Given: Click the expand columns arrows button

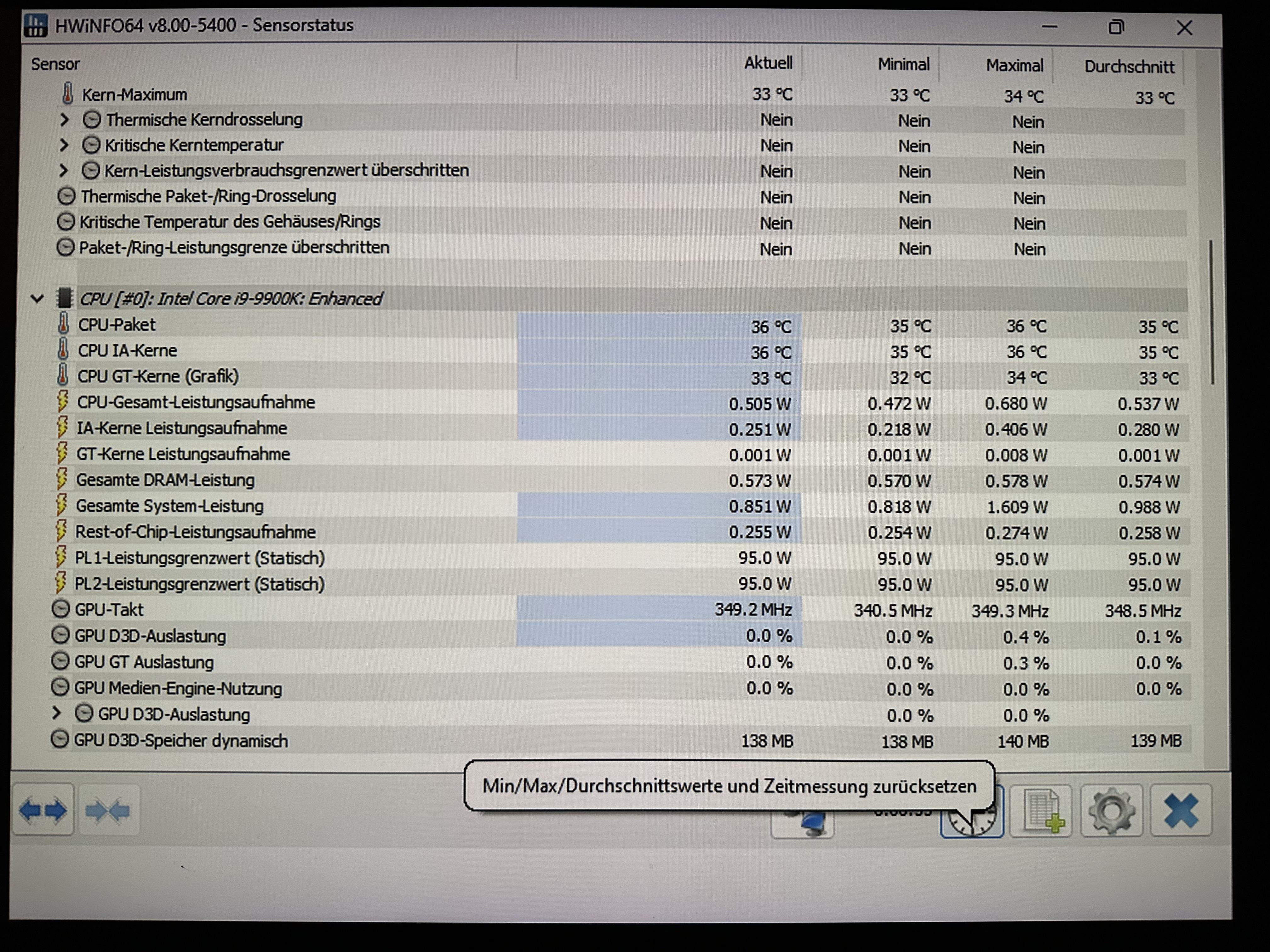Looking at the screenshot, I should [43, 810].
